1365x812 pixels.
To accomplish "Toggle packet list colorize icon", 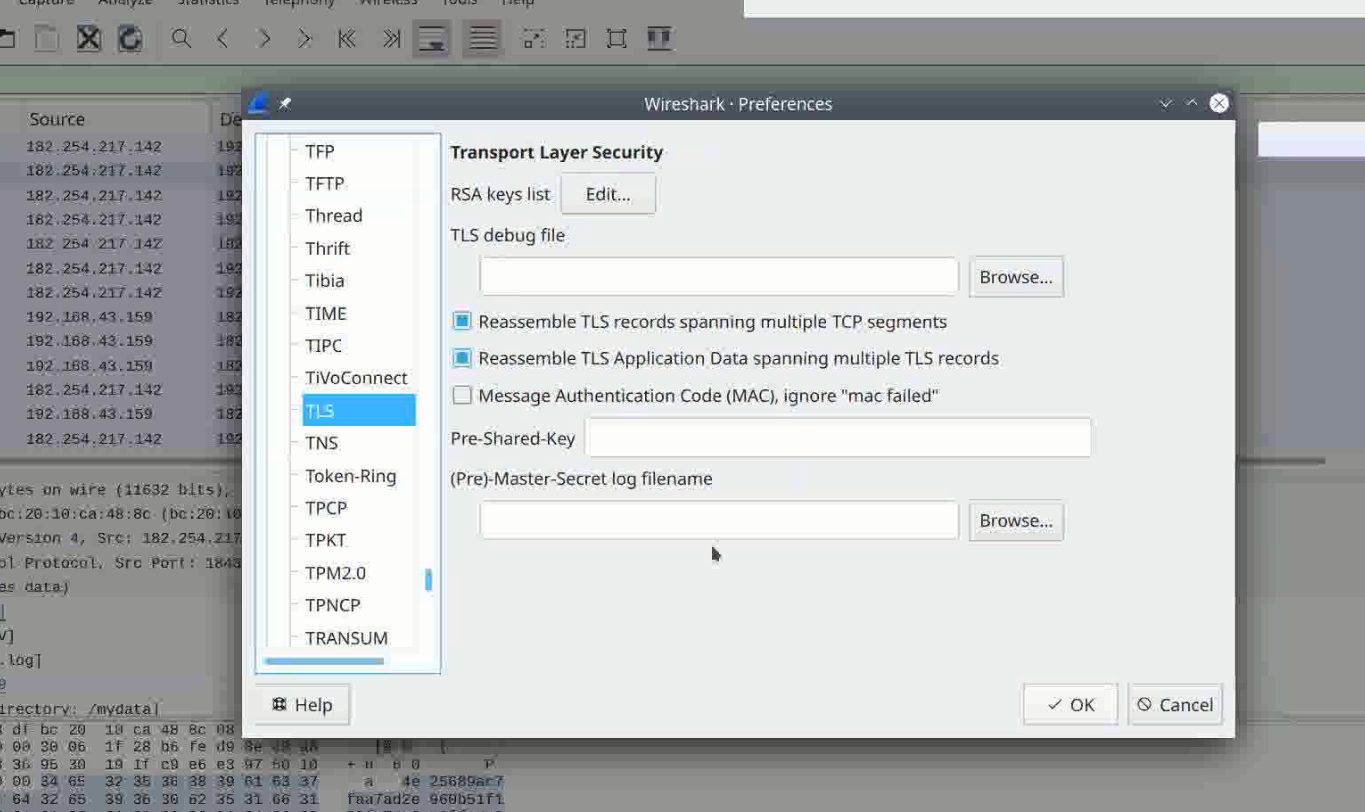I will pos(482,39).
